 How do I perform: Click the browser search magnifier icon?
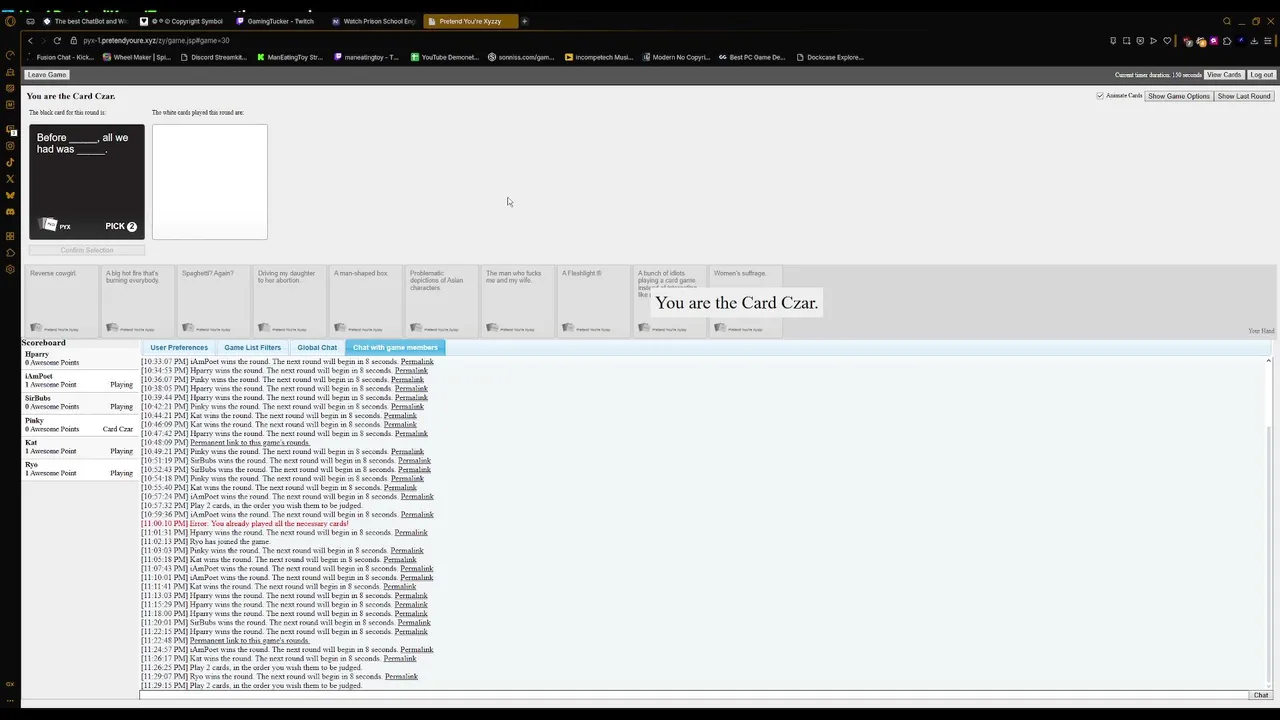pos(1227,21)
